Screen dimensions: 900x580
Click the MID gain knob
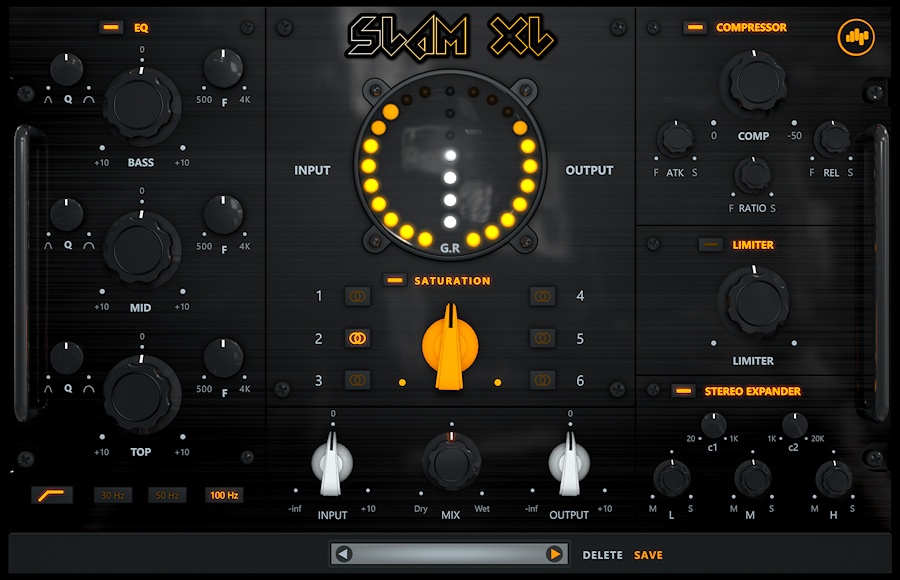coord(140,249)
